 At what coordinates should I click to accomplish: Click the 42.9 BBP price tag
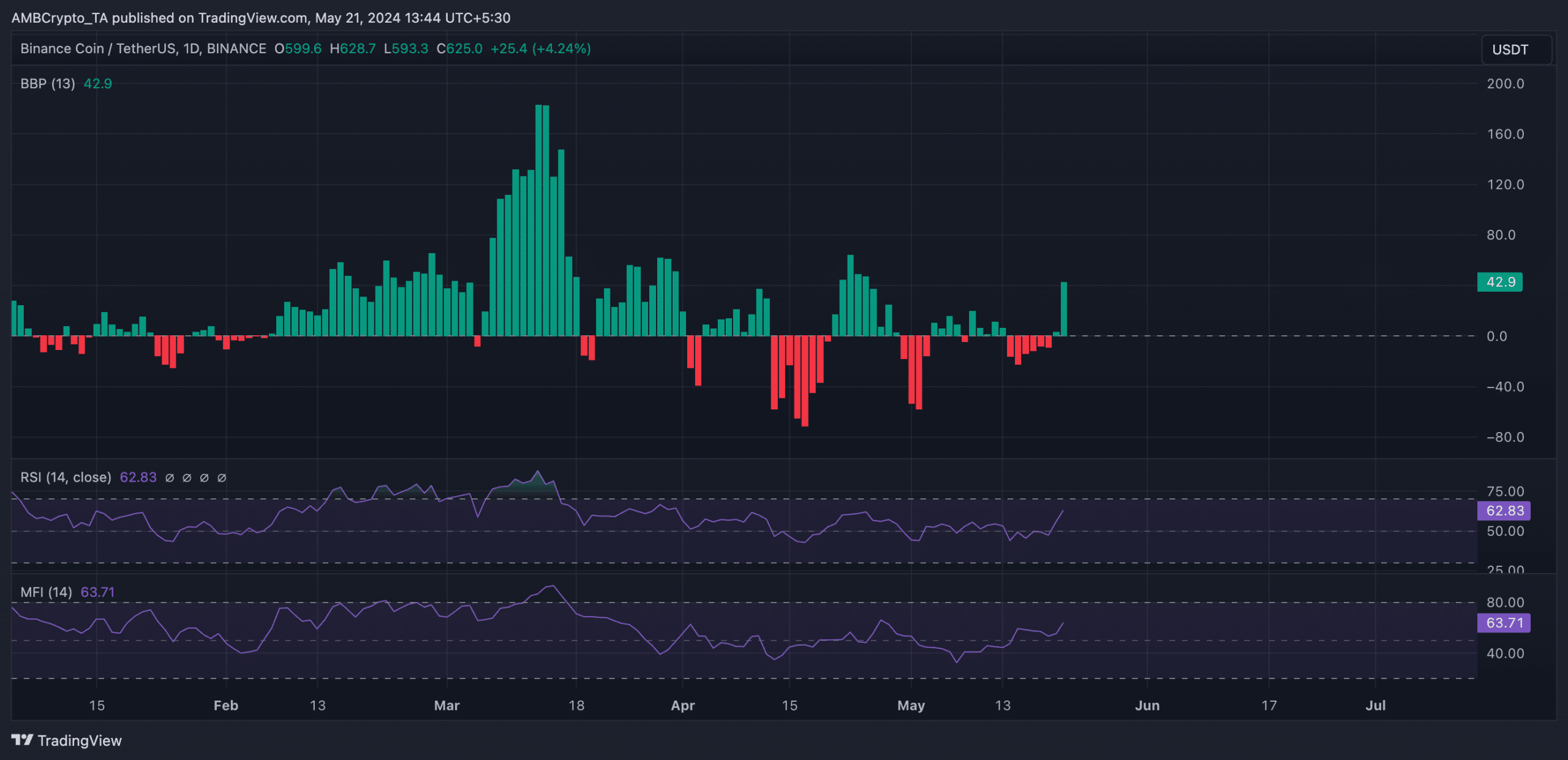tap(1500, 282)
